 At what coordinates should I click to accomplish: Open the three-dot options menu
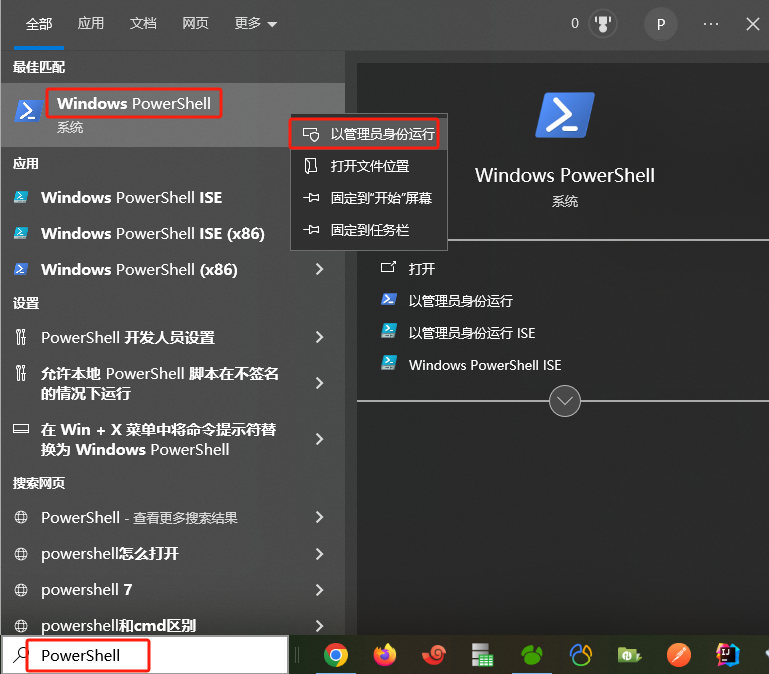(711, 24)
